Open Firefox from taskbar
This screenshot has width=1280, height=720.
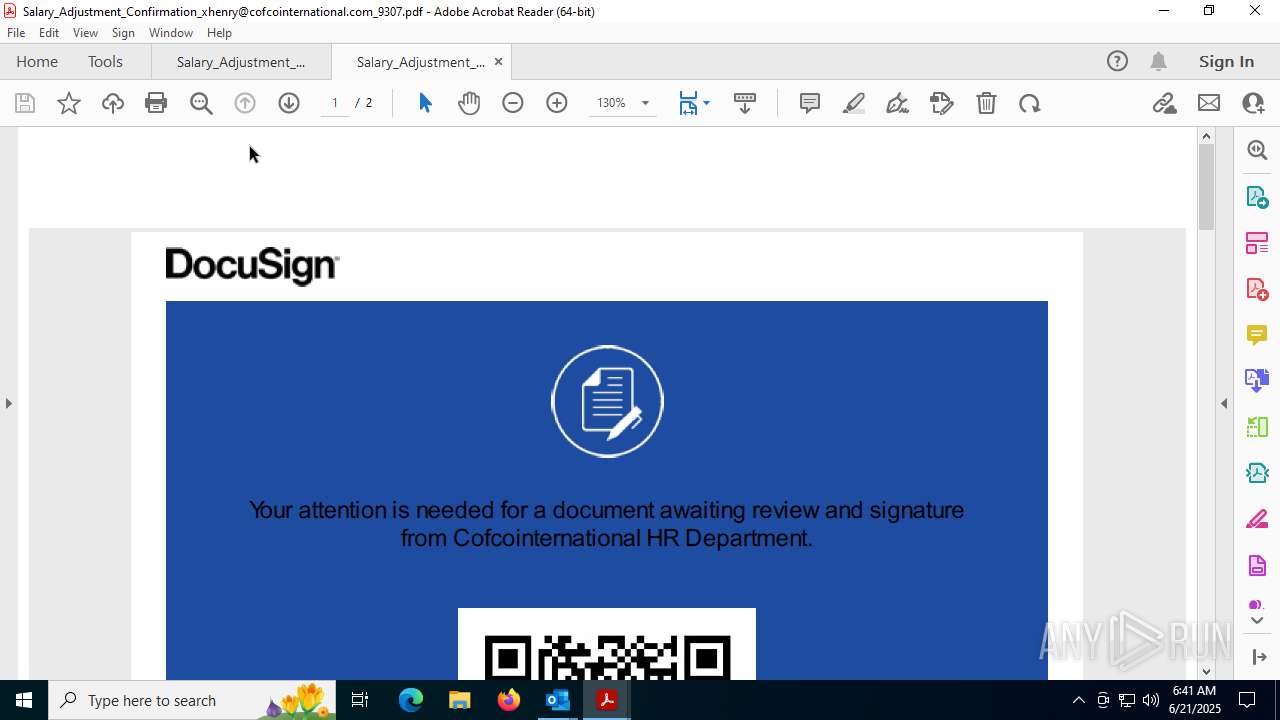click(509, 700)
